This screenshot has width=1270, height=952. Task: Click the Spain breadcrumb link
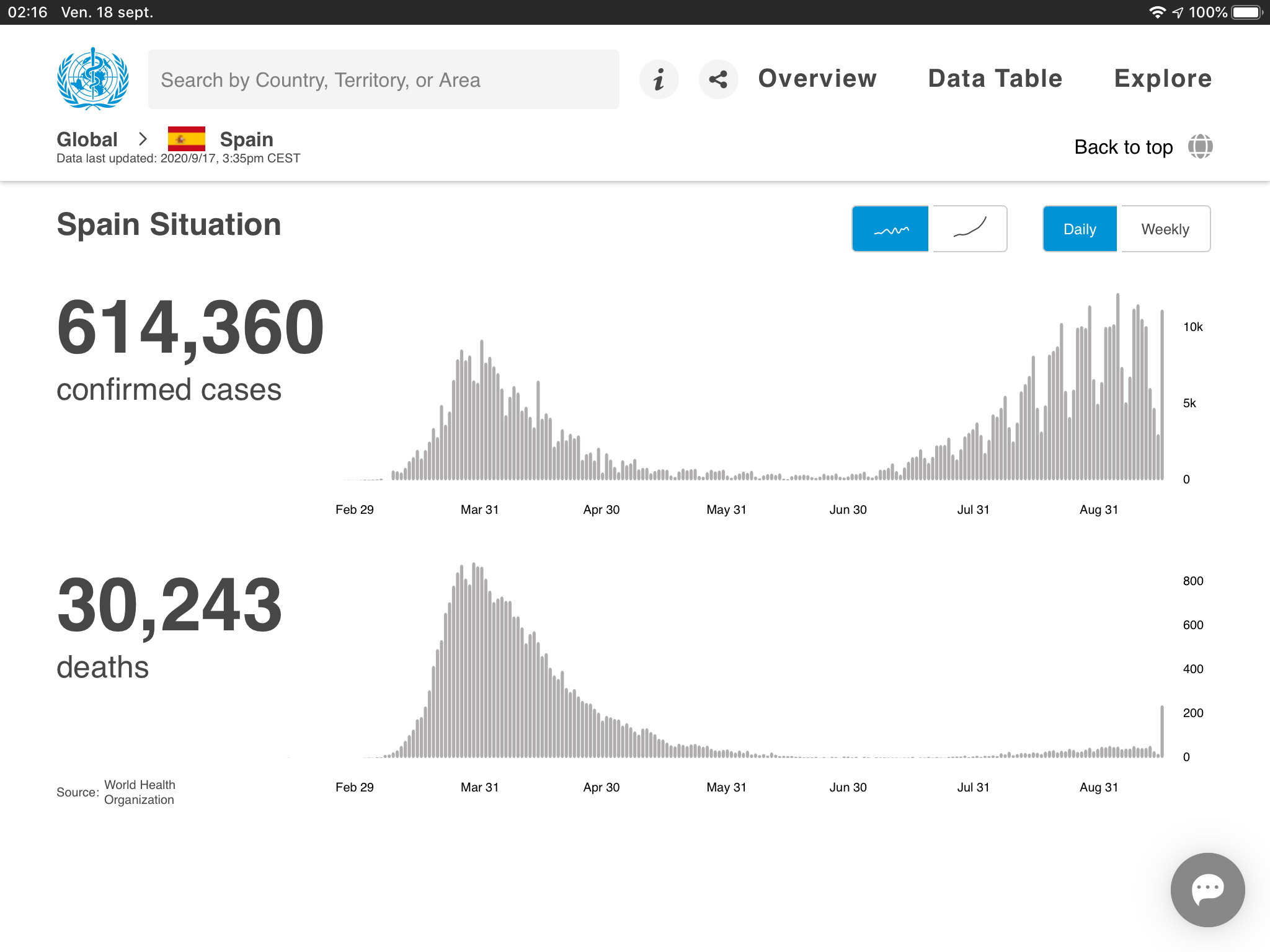(246, 139)
